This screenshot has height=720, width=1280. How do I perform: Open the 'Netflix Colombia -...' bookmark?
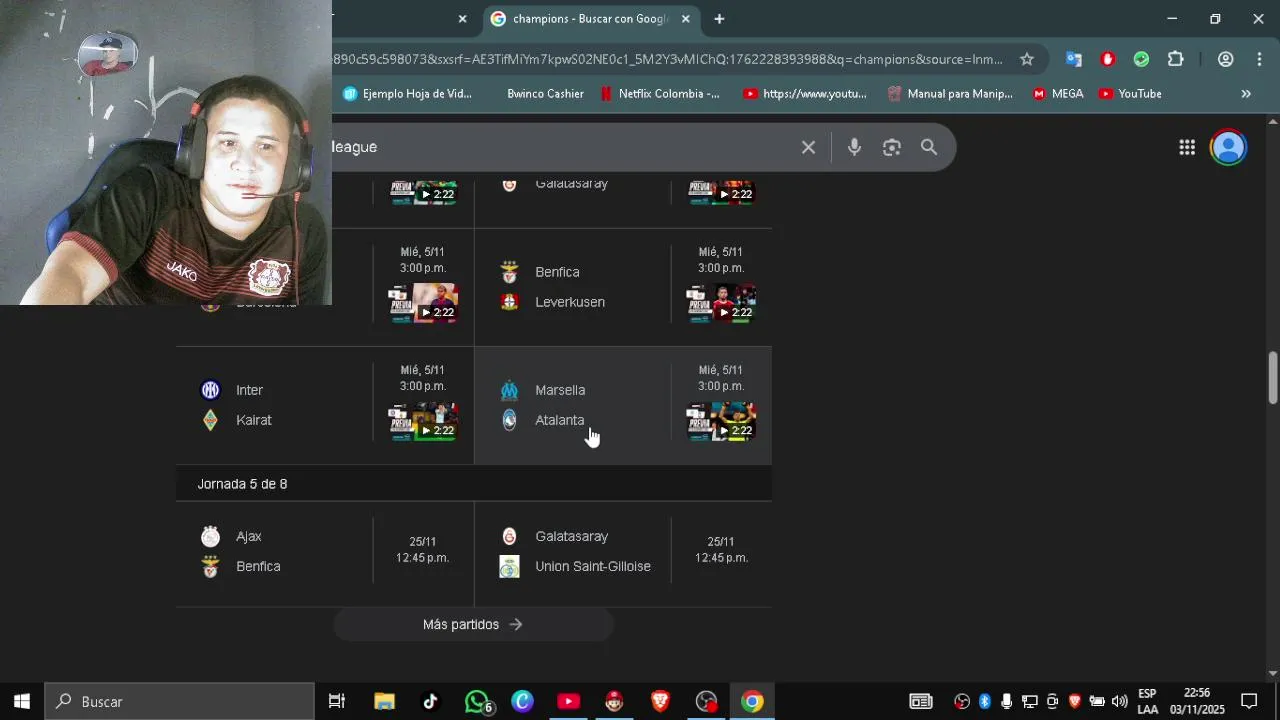click(x=660, y=94)
